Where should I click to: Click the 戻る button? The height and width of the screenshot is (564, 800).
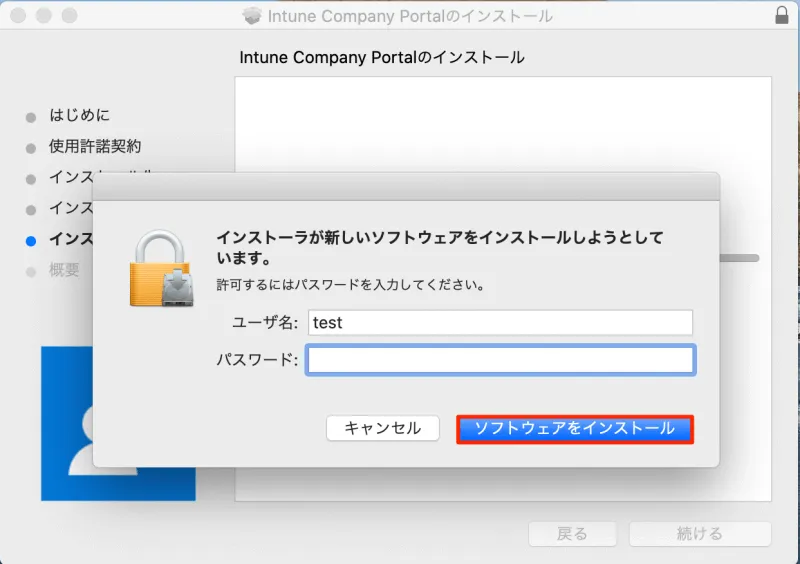tap(572, 534)
